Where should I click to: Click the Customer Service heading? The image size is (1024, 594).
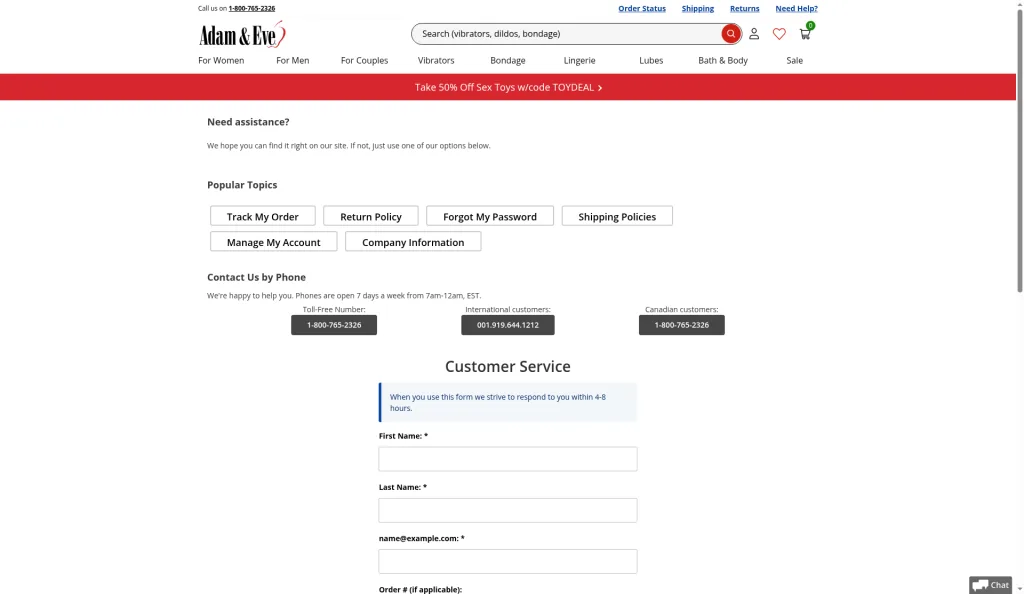tap(508, 366)
